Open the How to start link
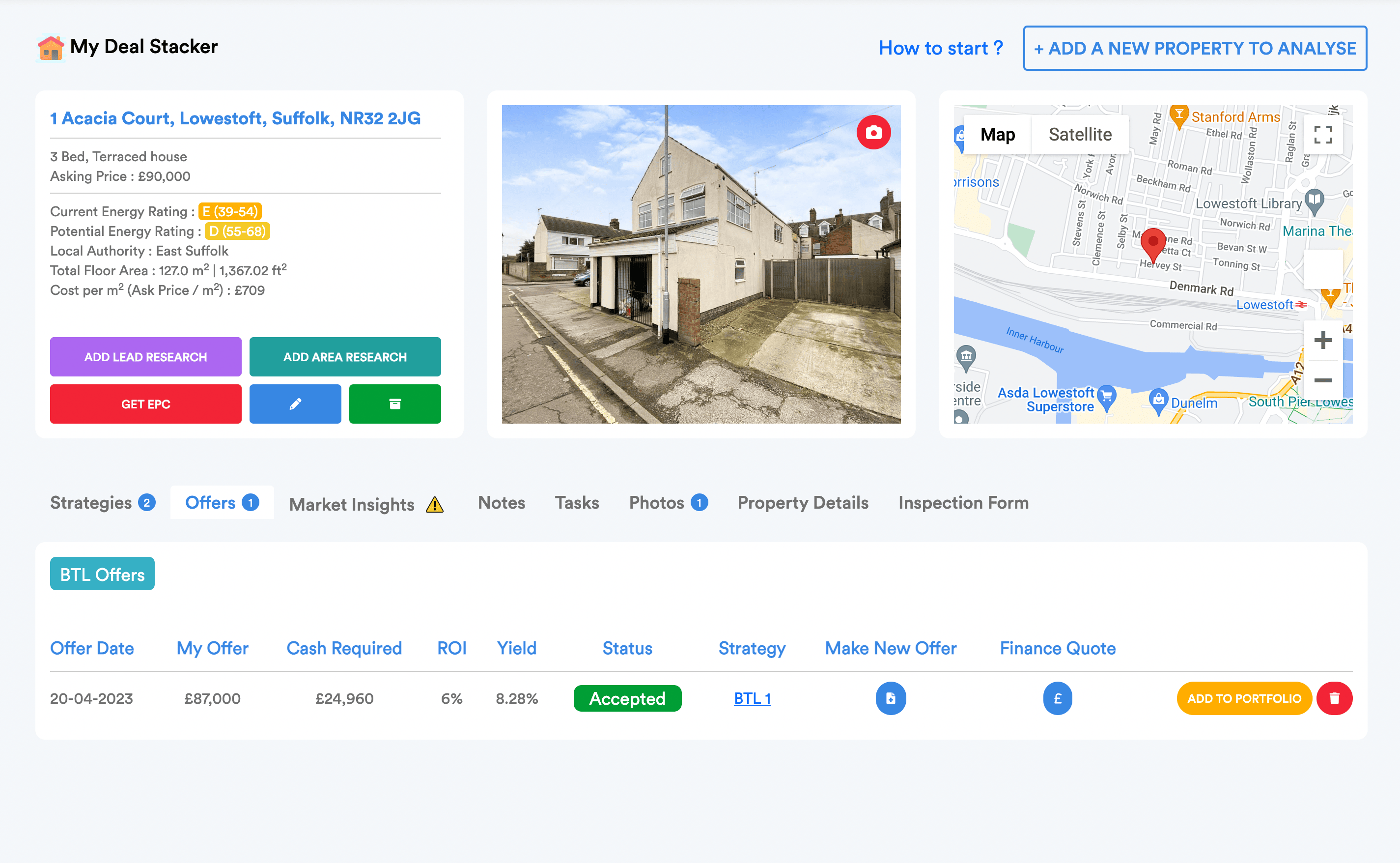 coord(940,48)
